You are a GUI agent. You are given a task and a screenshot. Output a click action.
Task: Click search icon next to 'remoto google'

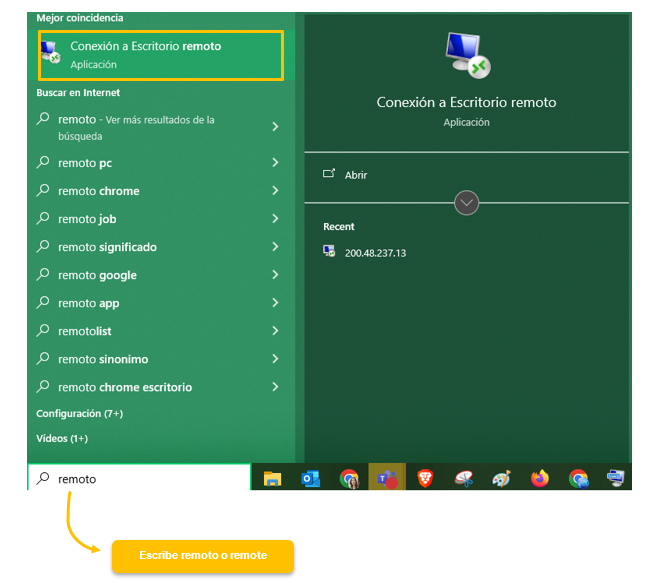pyautogui.click(x=43, y=275)
